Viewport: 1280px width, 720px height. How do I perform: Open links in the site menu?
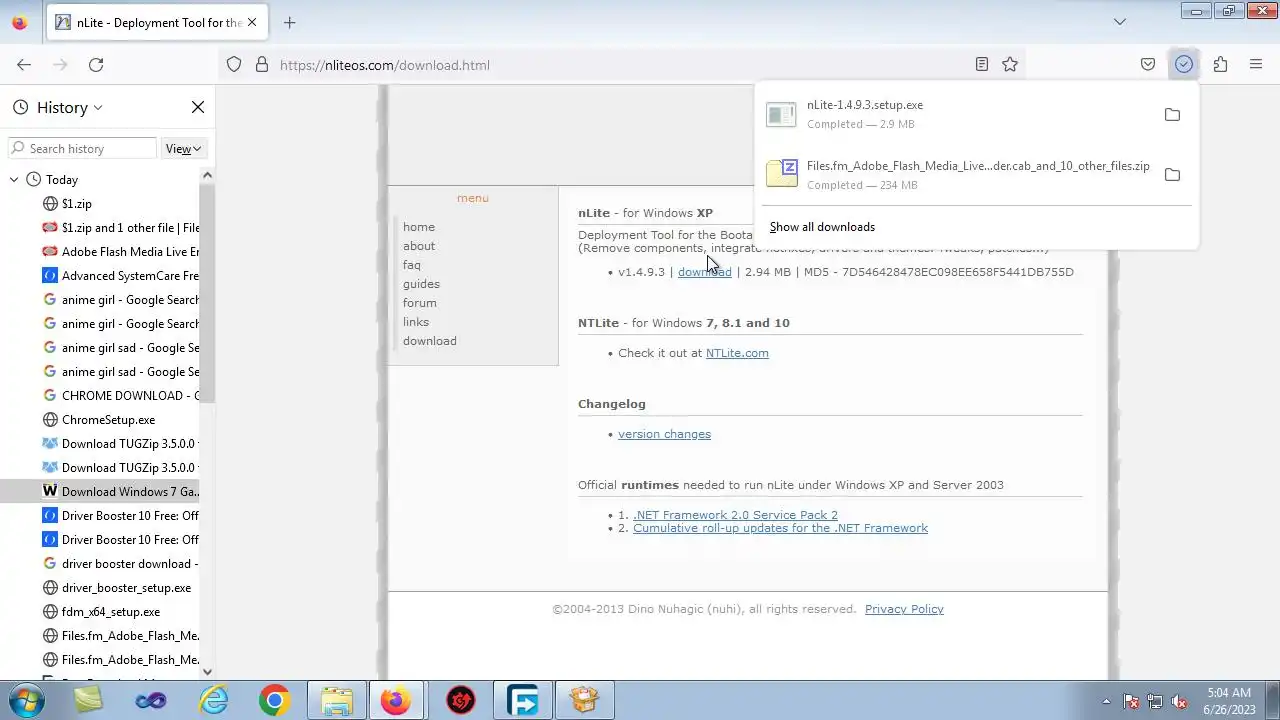point(416,322)
